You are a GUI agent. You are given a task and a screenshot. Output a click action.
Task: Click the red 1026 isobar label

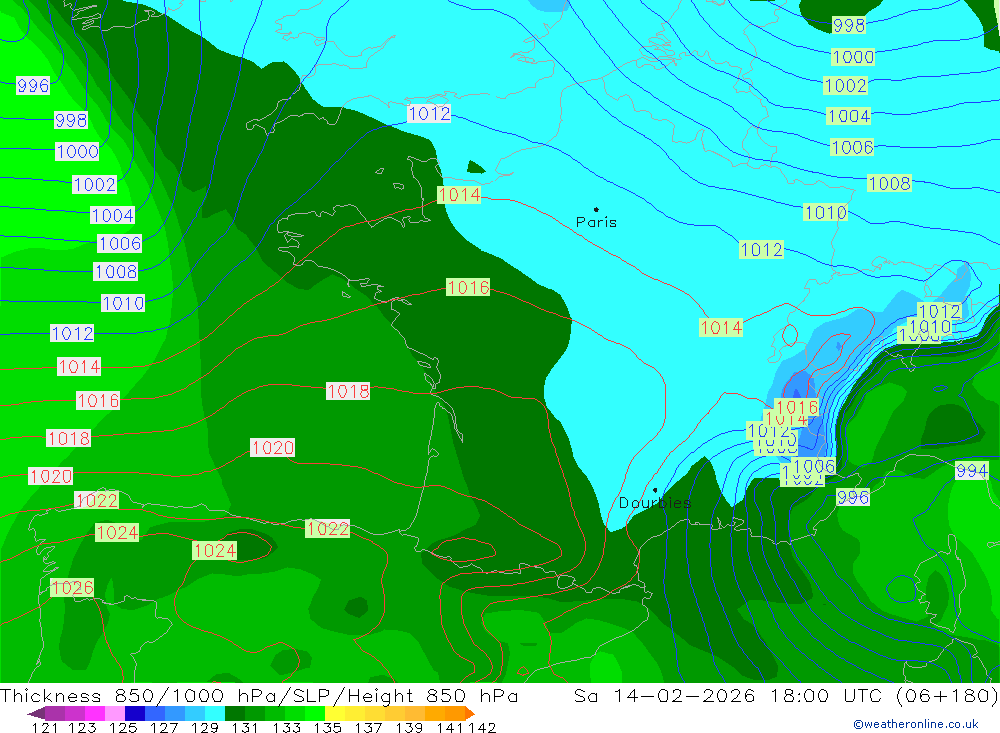point(72,588)
